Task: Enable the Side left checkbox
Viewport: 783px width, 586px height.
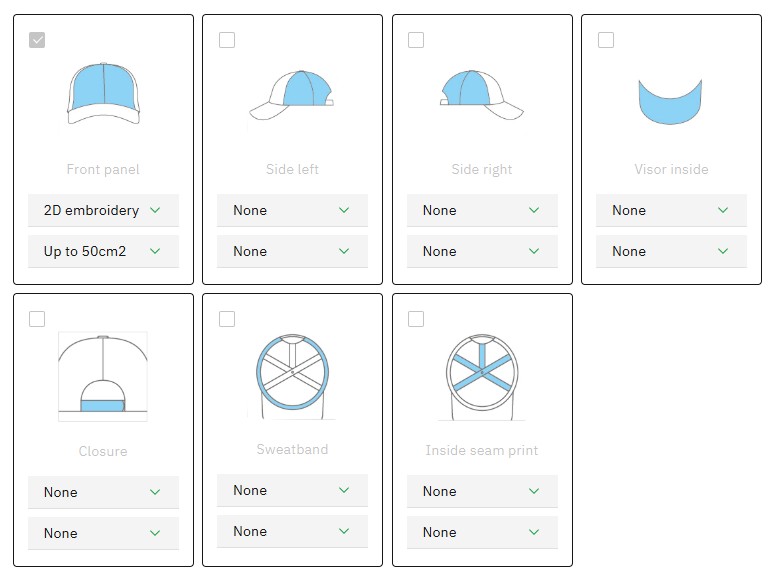Action: click(227, 40)
